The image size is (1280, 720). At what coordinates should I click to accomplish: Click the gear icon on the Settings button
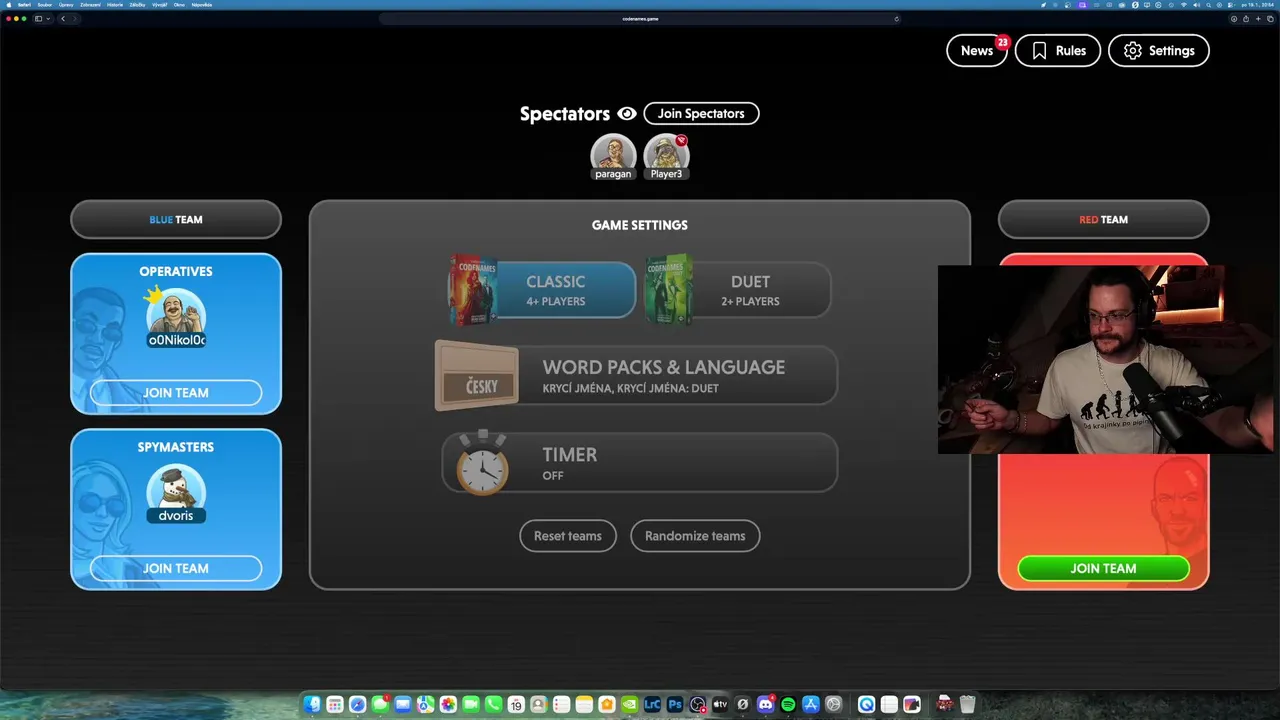(1133, 51)
